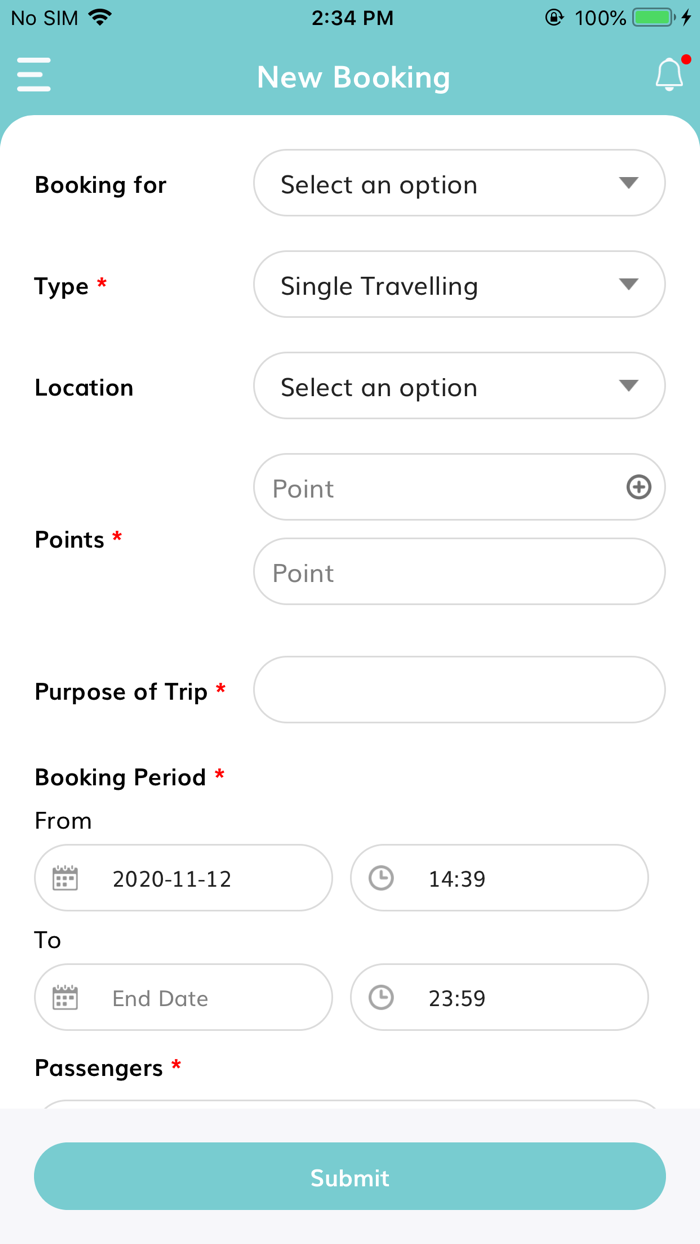The width and height of the screenshot is (700, 1244).
Task: Click the calendar icon beside End Date
Action: 65,997
